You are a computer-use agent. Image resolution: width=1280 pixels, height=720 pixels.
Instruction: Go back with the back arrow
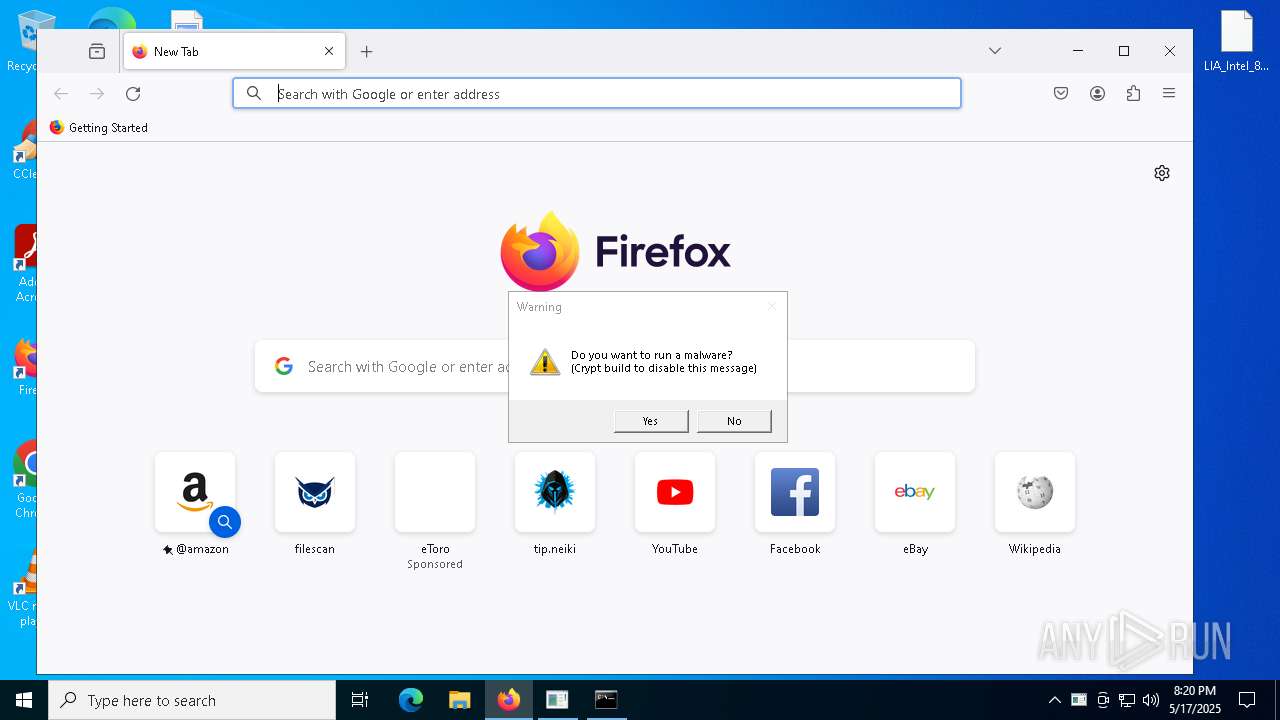[61, 94]
